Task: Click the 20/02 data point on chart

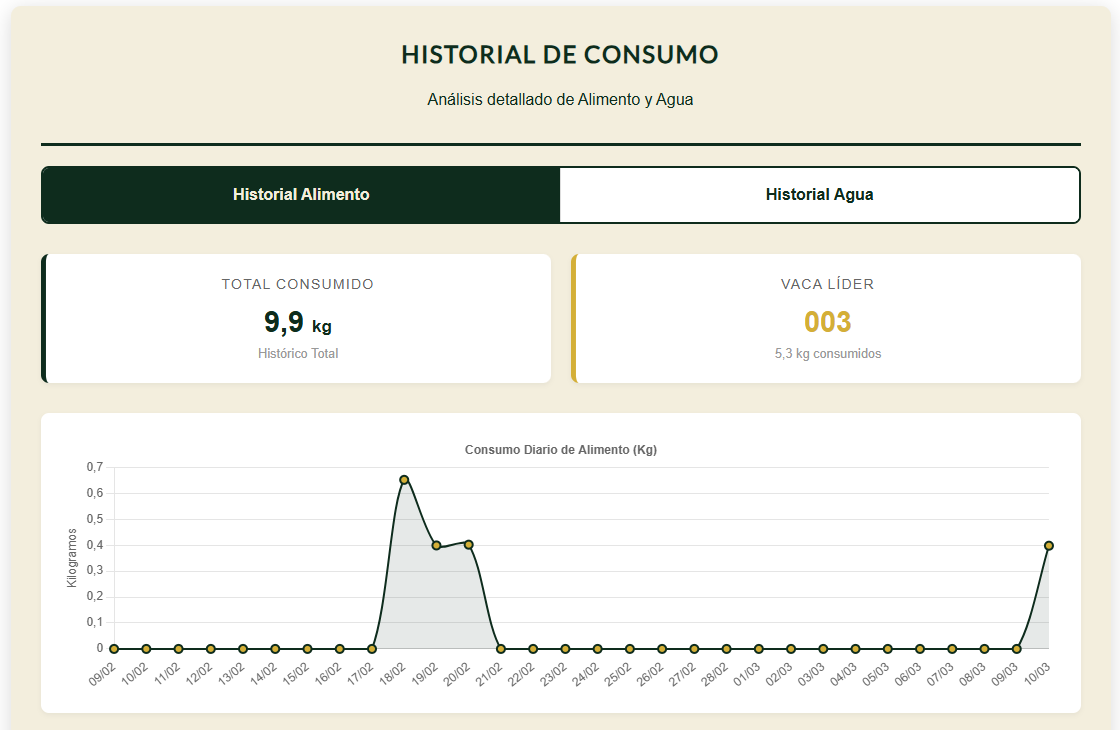Action: 468,544
